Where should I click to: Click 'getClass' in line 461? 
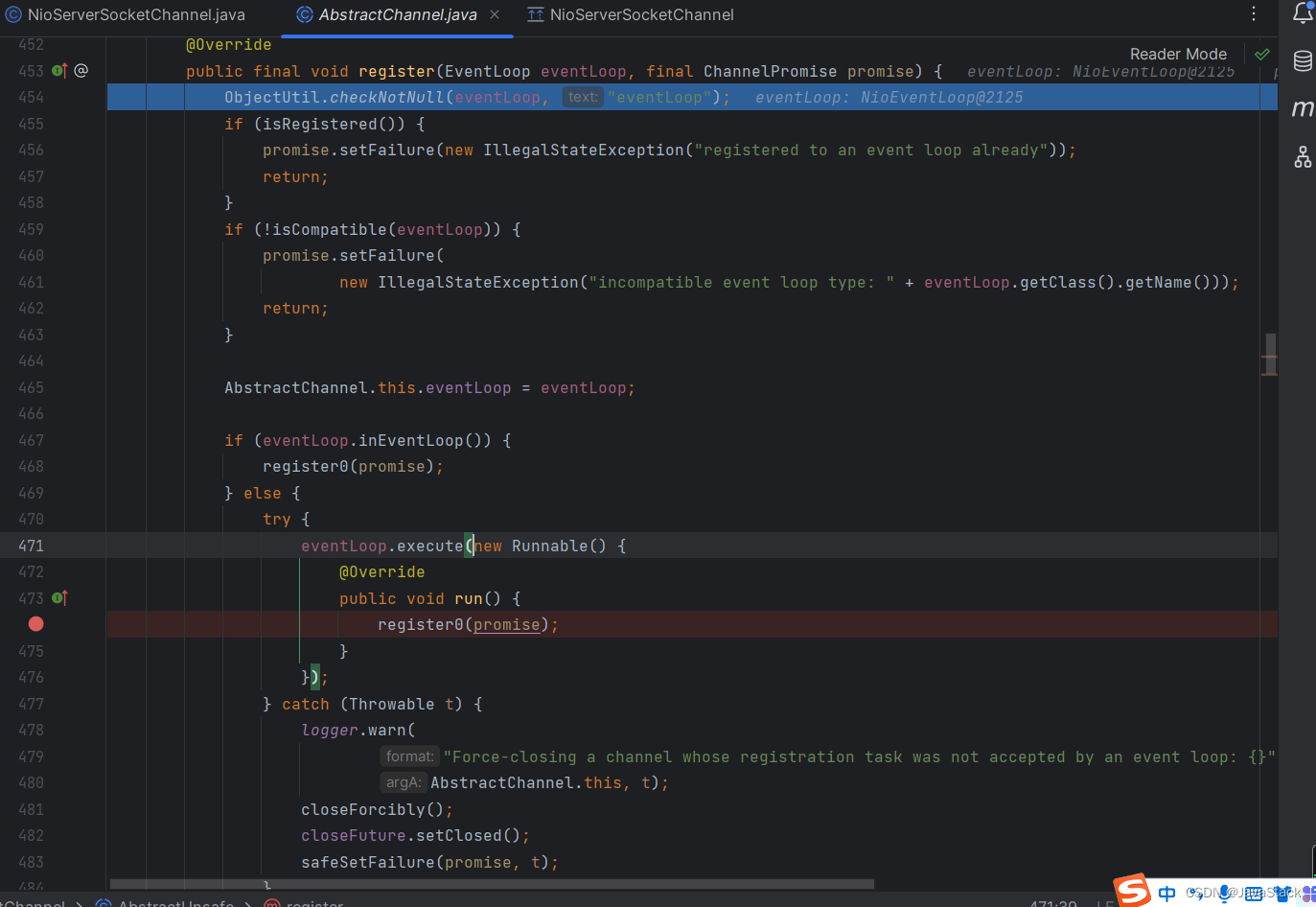pyautogui.click(x=1058, y=282)
